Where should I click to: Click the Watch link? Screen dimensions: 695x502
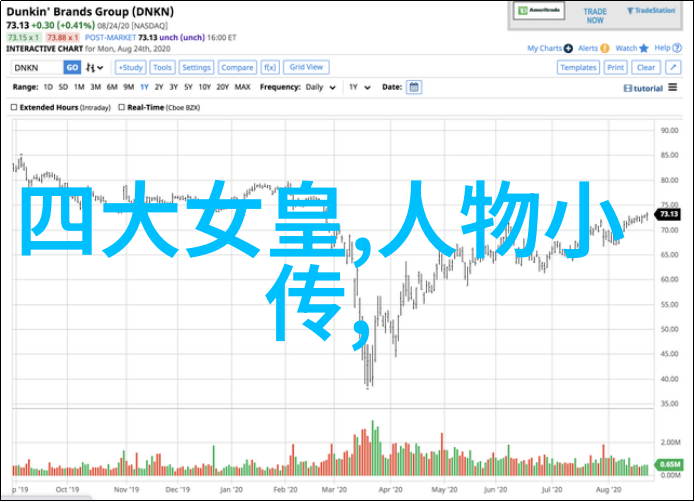[626, 48]
